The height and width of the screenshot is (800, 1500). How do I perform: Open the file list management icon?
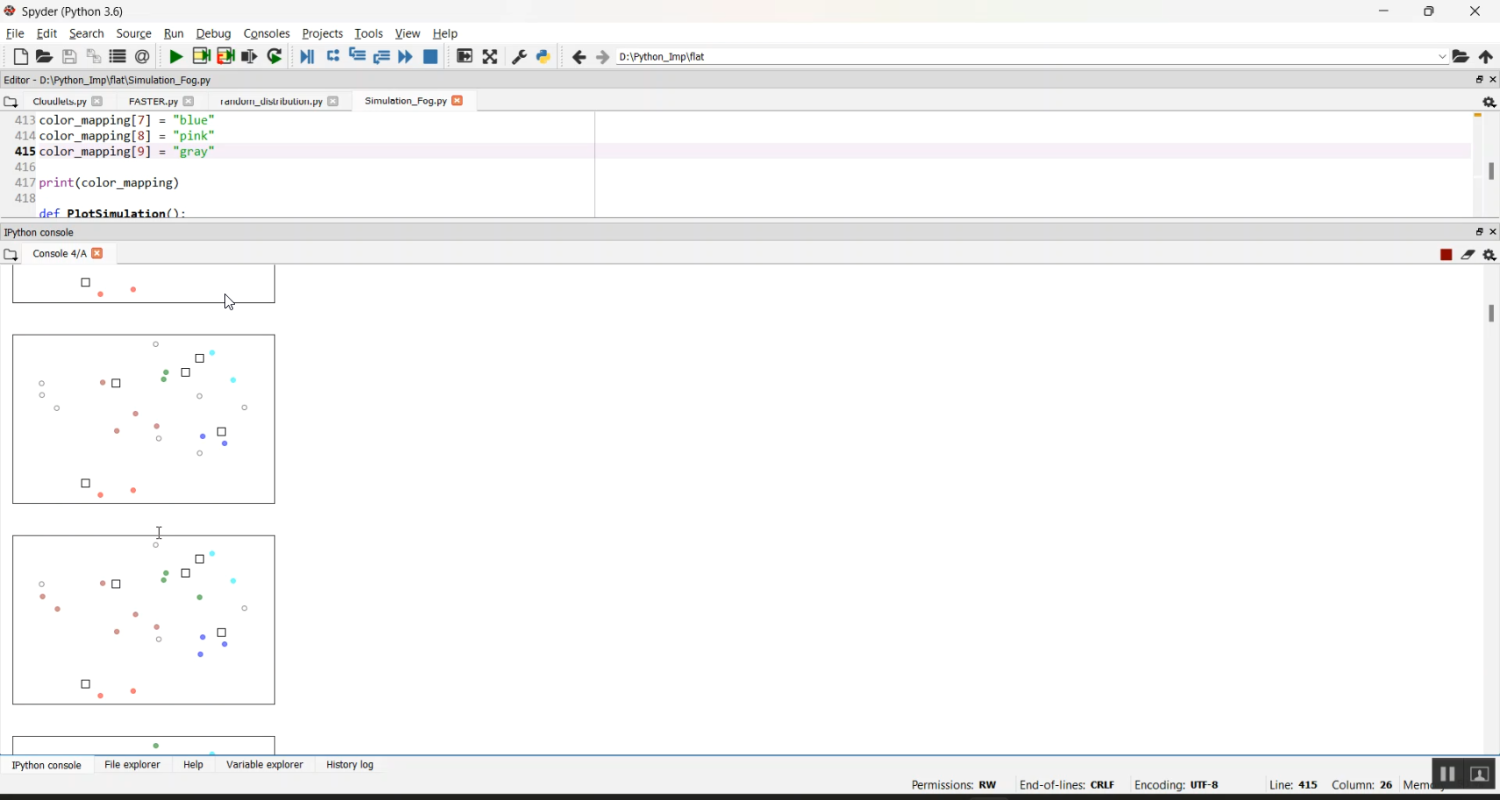(x=118, y=57)
